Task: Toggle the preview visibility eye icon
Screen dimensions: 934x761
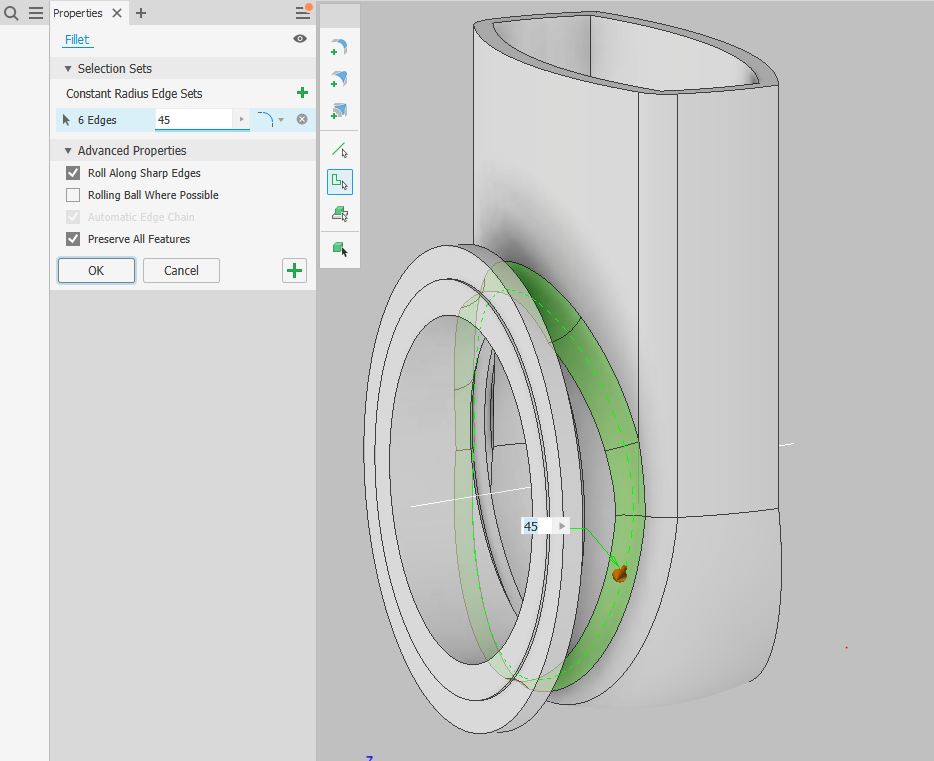Action: pyautogui.click(x=299, y=39)
